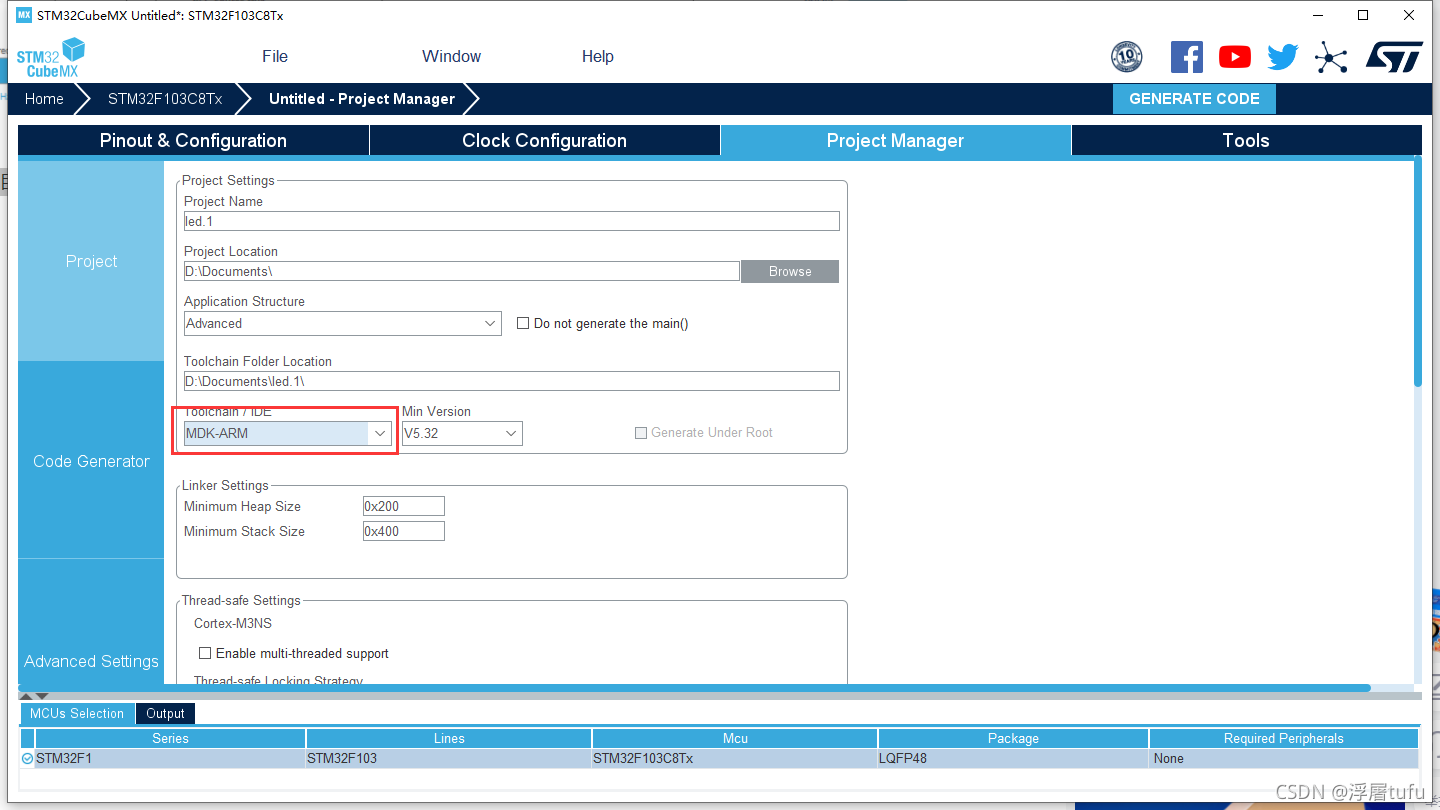This screenshot has width=1440, height=810.
Task: Select the STM32F103C8Tx Mcu cell
Action: (x=735, y=758)
